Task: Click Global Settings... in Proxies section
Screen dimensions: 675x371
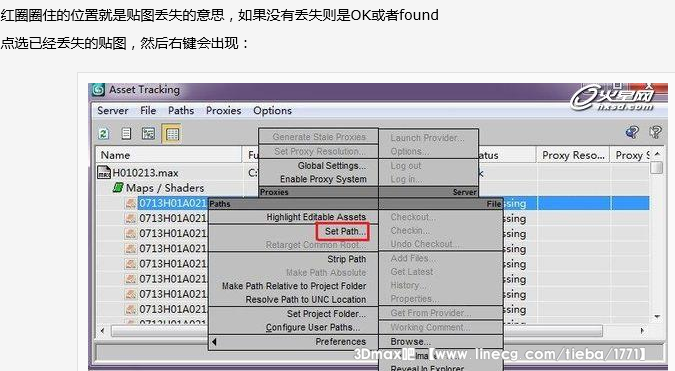Action: [x=332, y=166]
